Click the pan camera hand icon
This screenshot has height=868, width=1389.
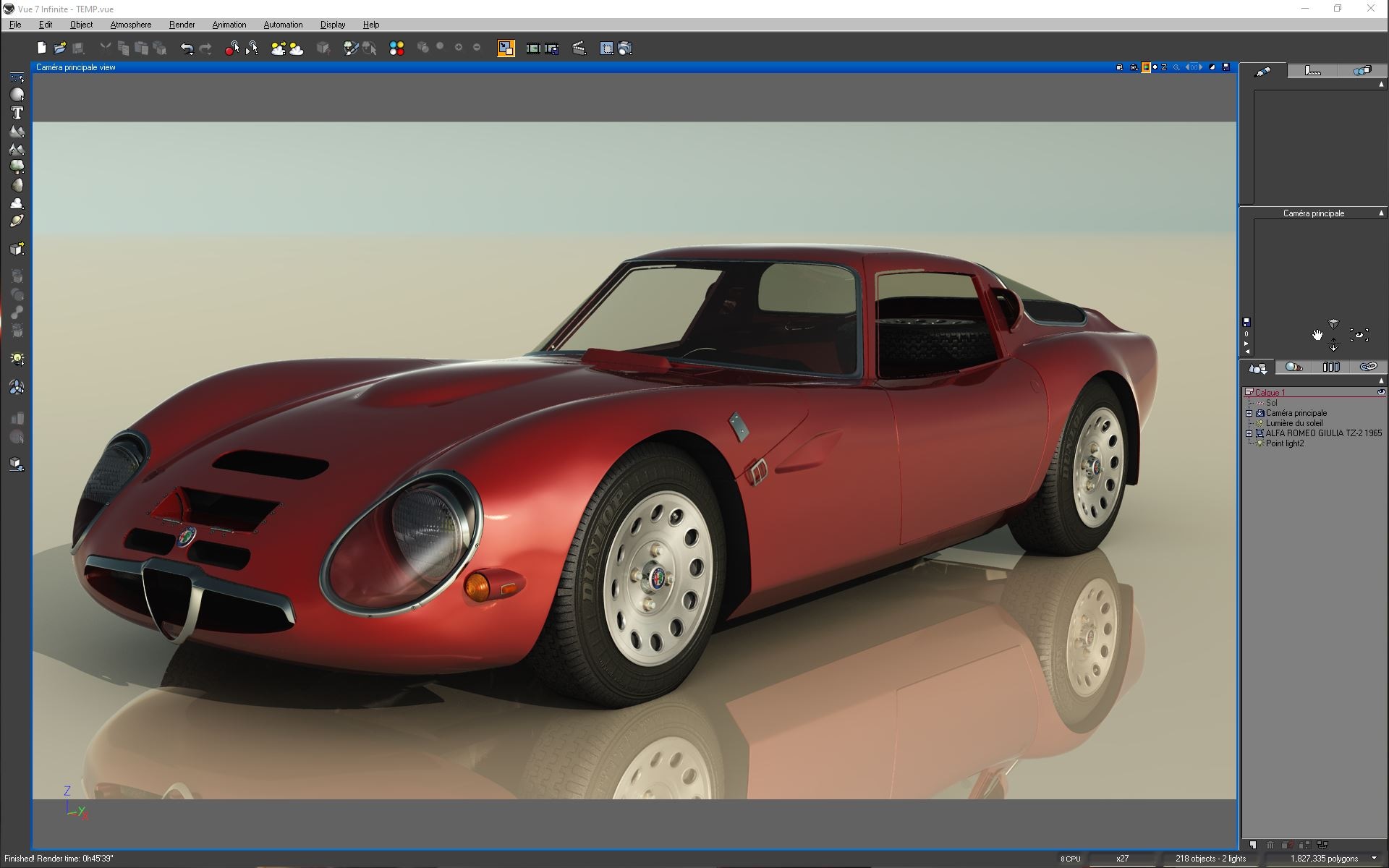[1317, 335]
